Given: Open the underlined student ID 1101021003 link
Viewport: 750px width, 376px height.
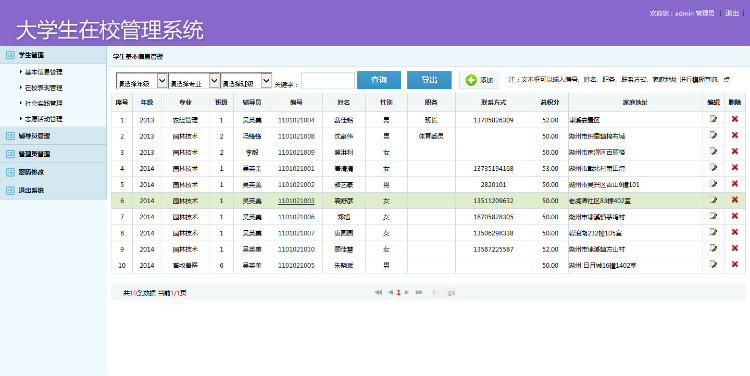Looking at the screenshot, I should pyautogui.click(x=296, y=201).
